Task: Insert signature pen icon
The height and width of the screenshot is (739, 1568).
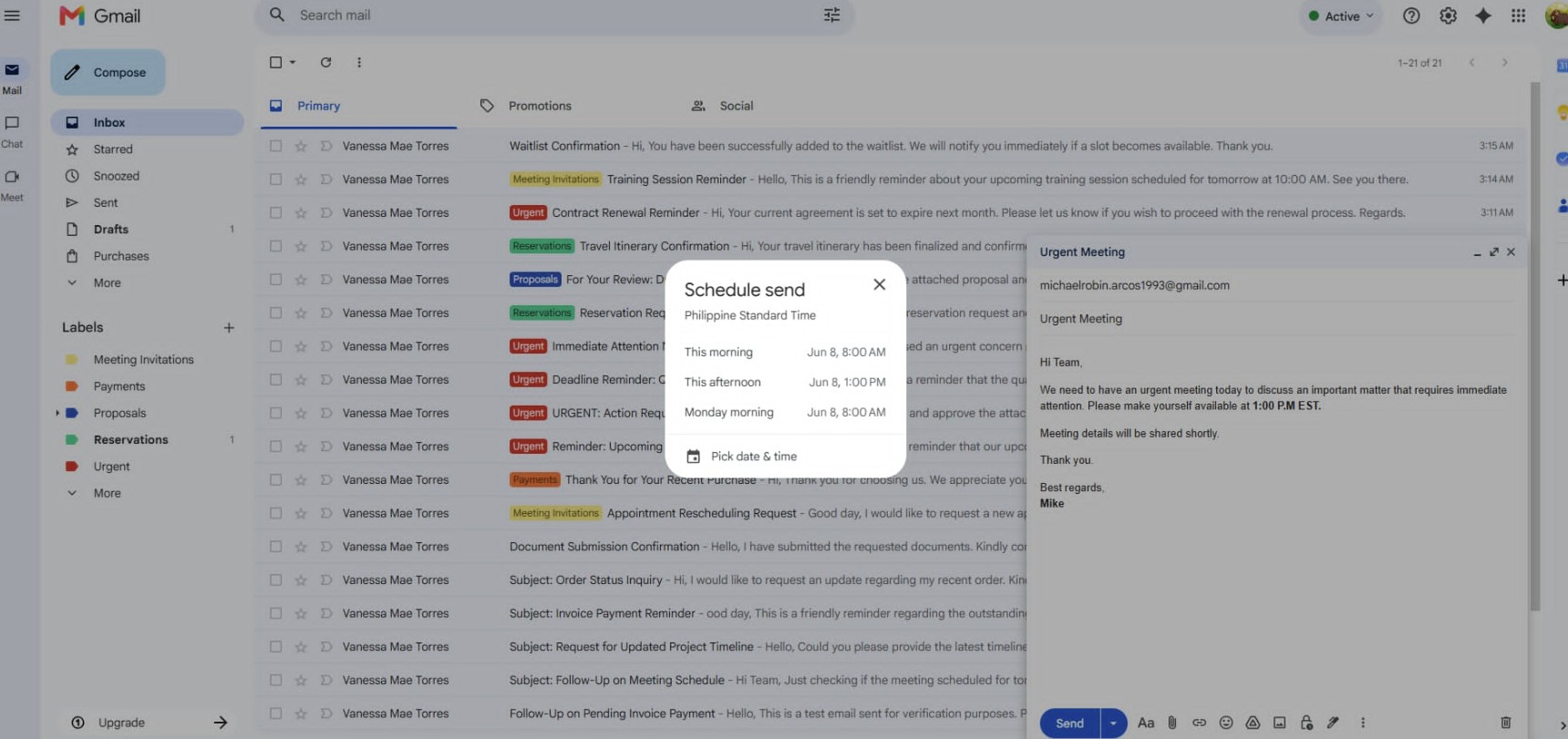Action: [1333, 723]
